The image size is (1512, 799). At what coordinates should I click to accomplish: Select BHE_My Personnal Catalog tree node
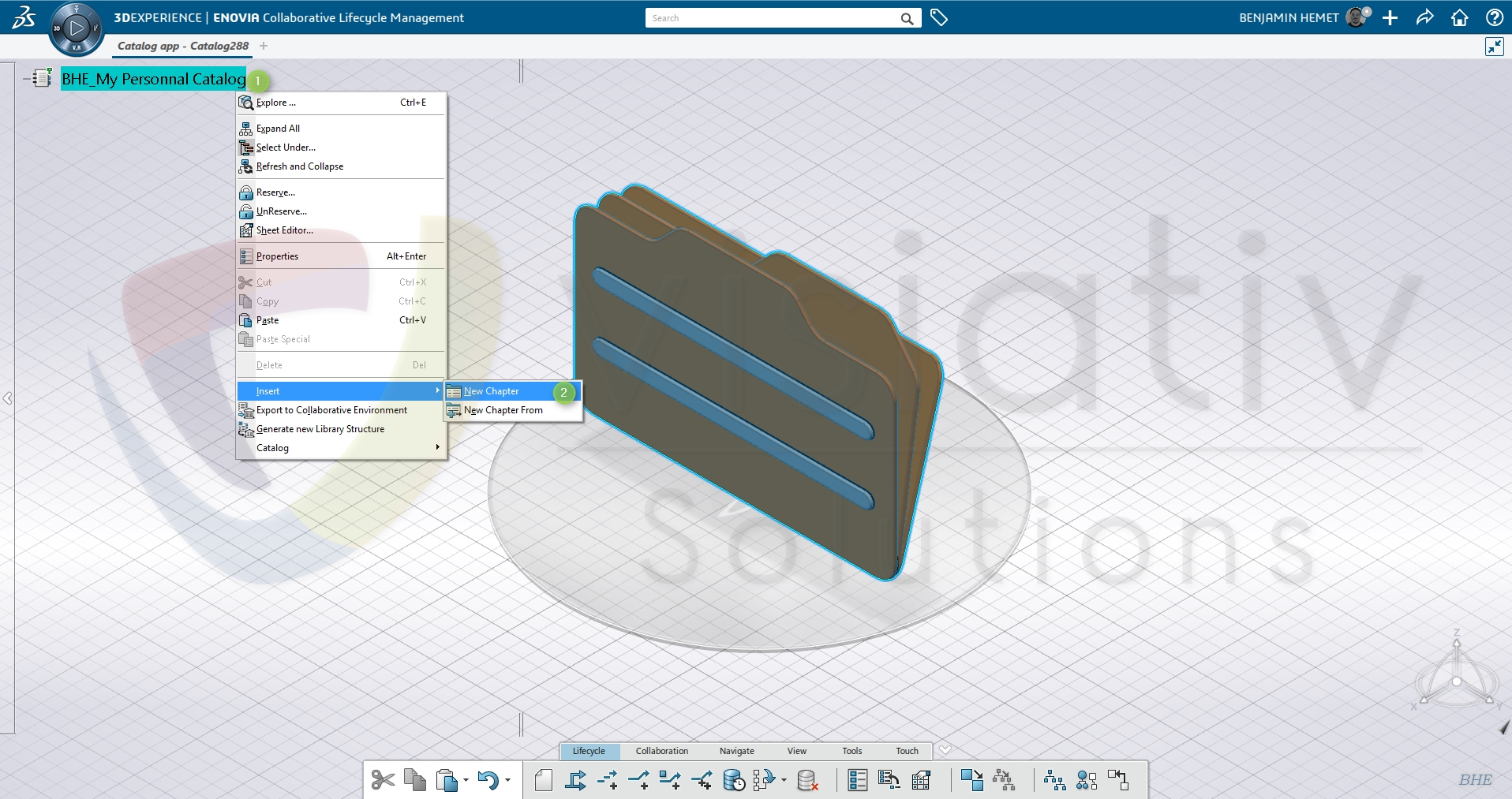click(153, 79)
